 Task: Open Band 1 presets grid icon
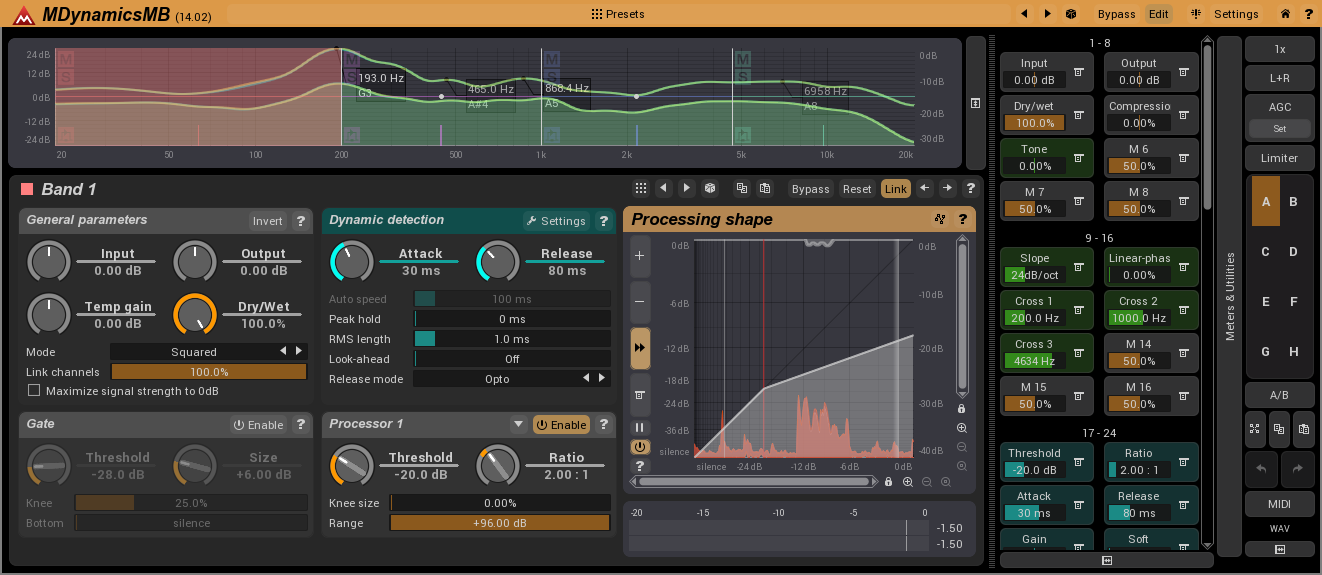click(x=640, y=188)
